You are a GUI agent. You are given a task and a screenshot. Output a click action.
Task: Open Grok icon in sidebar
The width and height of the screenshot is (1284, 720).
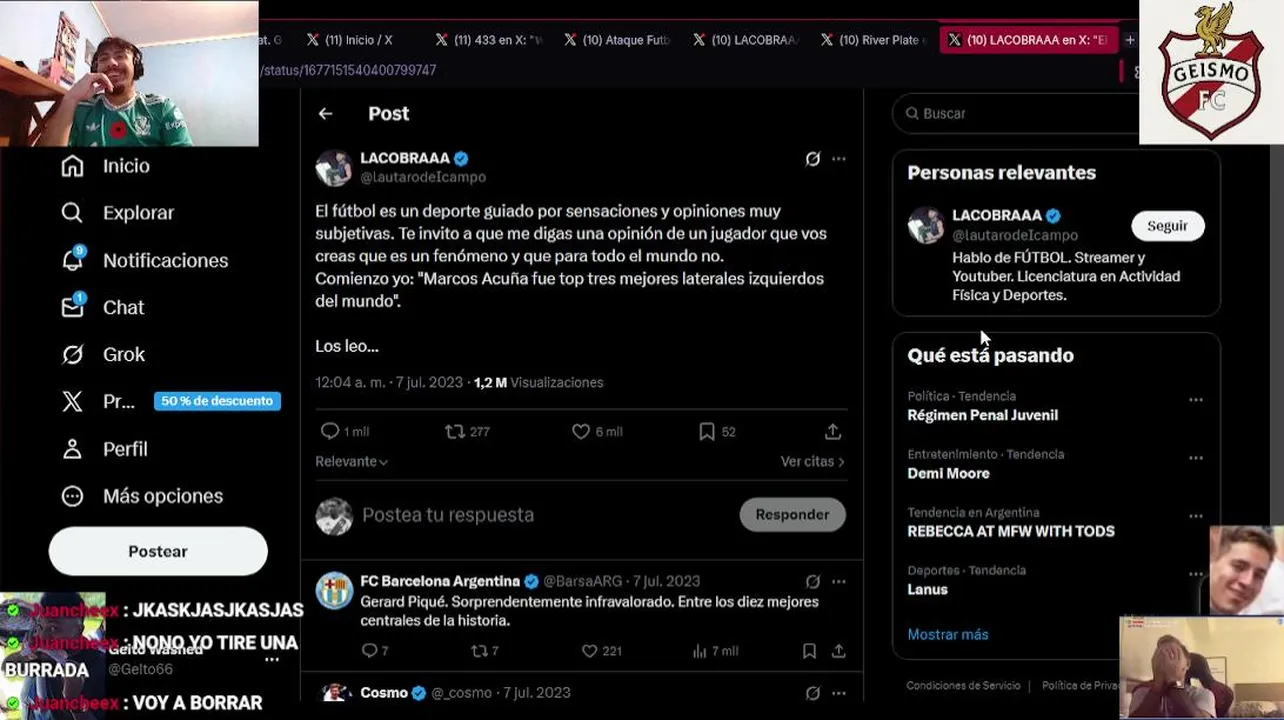coord(72,354)
